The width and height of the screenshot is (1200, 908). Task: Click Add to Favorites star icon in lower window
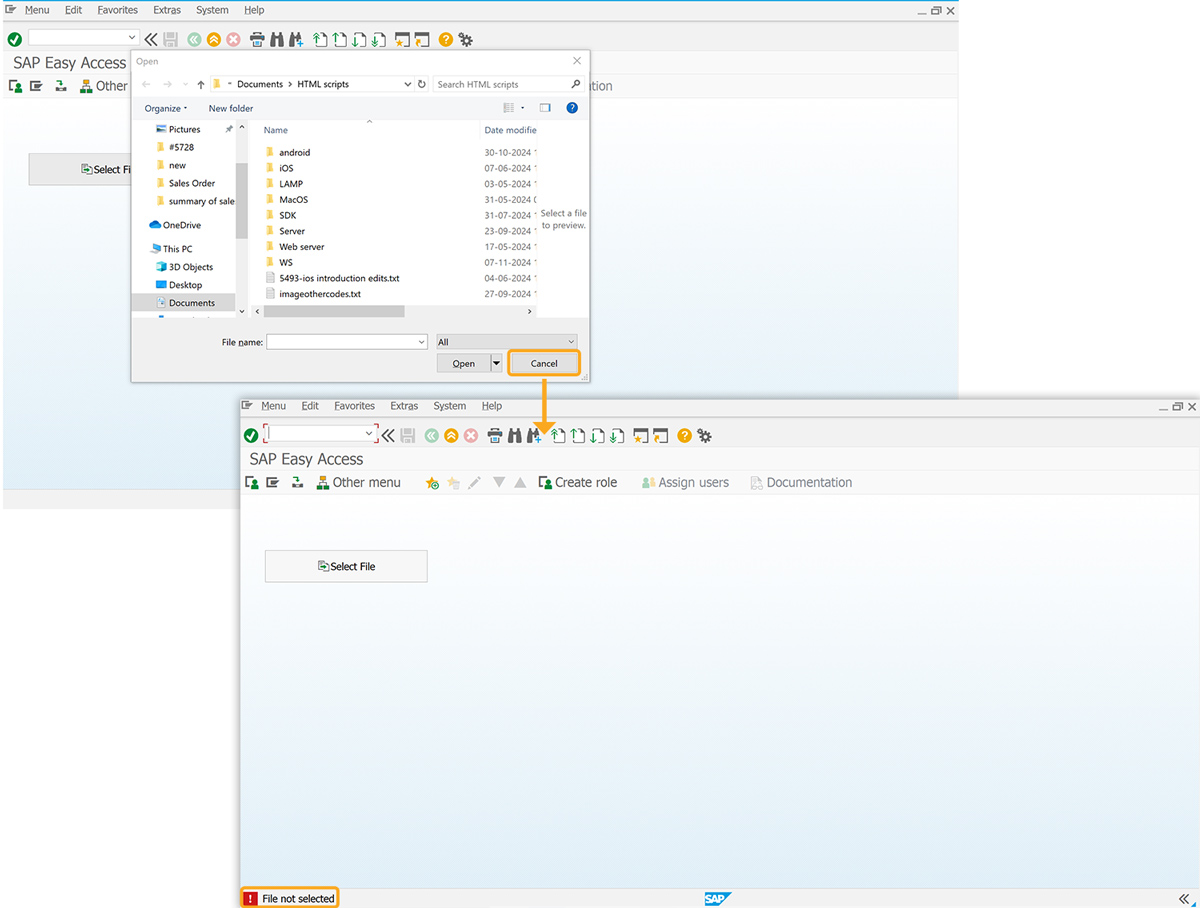coord(432,483)
